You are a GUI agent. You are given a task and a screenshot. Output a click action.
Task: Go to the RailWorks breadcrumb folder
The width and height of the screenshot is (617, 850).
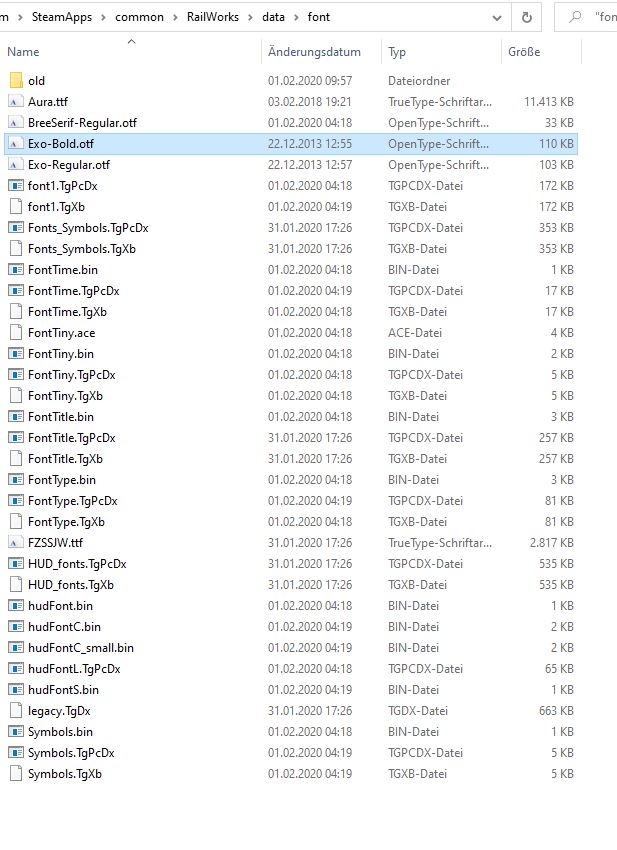[x=213, y=17]
